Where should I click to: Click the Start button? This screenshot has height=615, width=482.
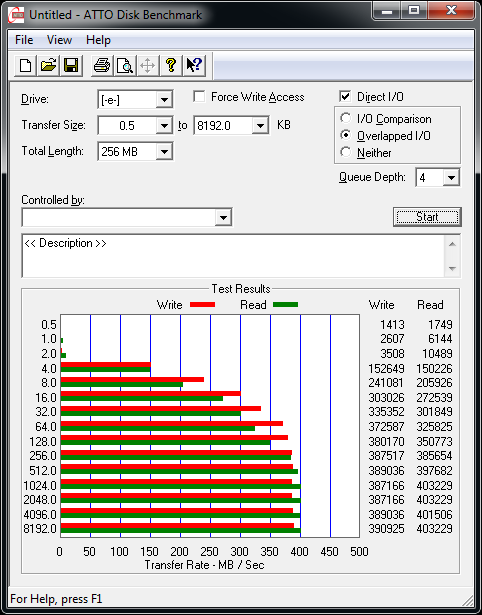pos(427,217)
